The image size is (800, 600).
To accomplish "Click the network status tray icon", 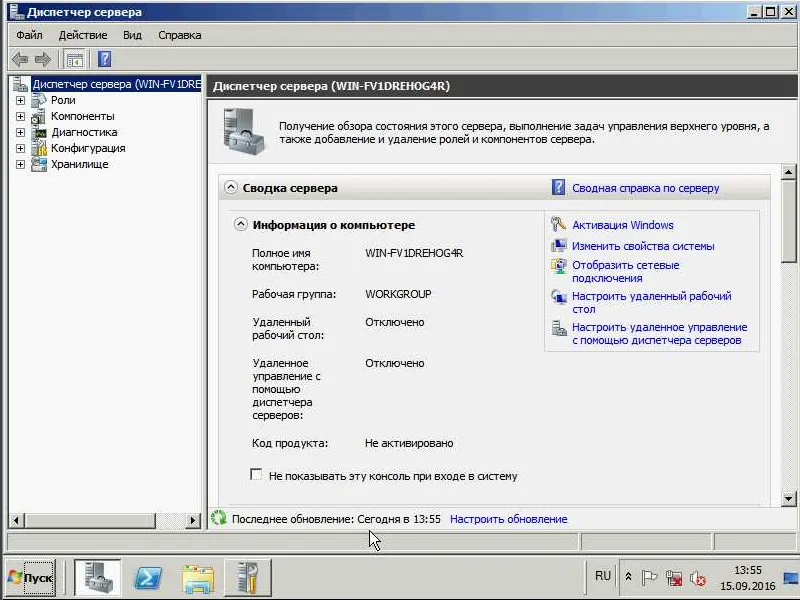I will pos(673,578).
